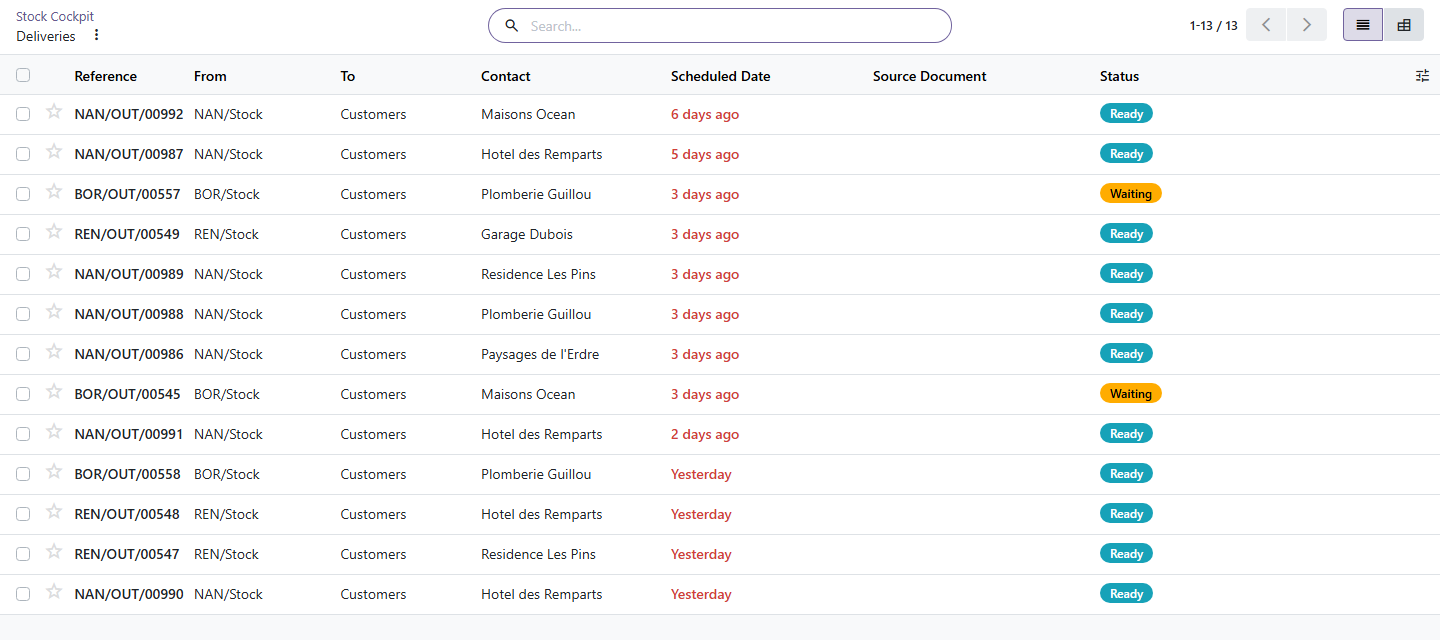Click the star beside REN/OUT/00547
This screenshot has width=1440, height=640.
pyautogui.click(x=54, y=552)
